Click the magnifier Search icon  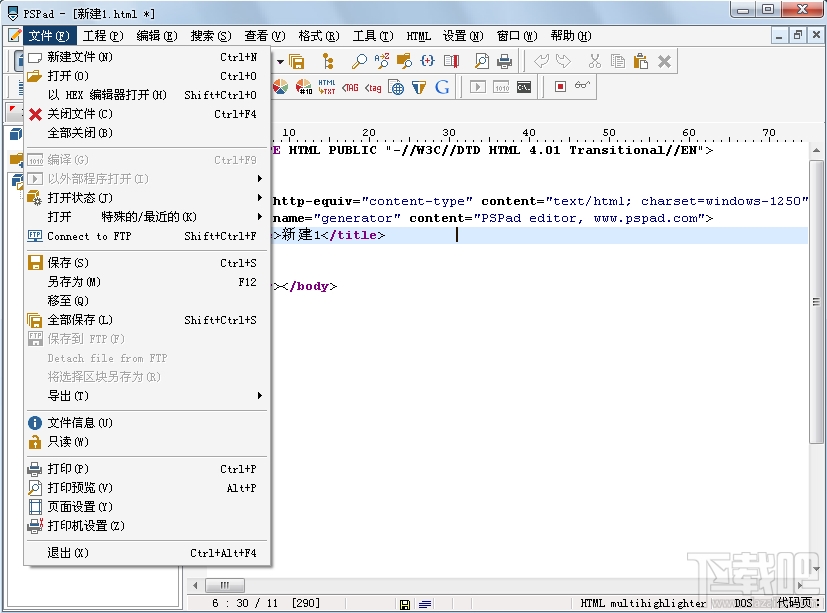click(358, 61)
